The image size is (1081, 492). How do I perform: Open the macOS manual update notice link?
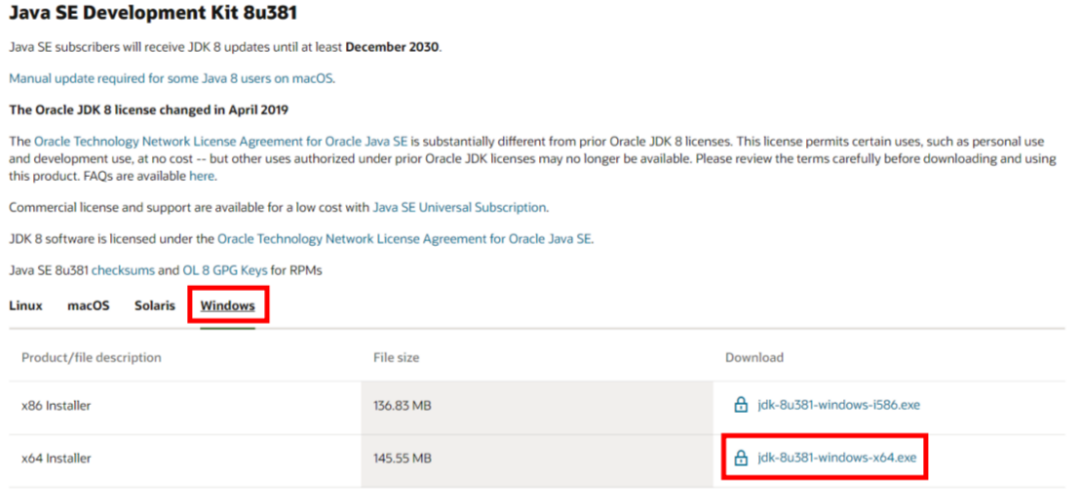[x=172, y=79]
